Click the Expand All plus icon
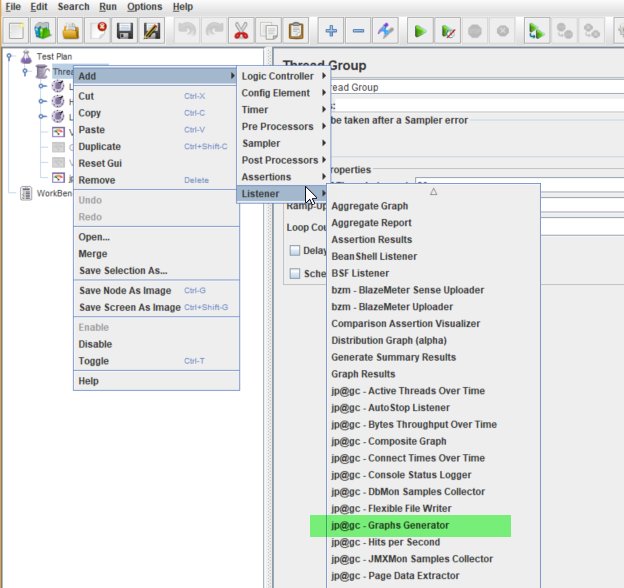 click(x=332, y=31)
